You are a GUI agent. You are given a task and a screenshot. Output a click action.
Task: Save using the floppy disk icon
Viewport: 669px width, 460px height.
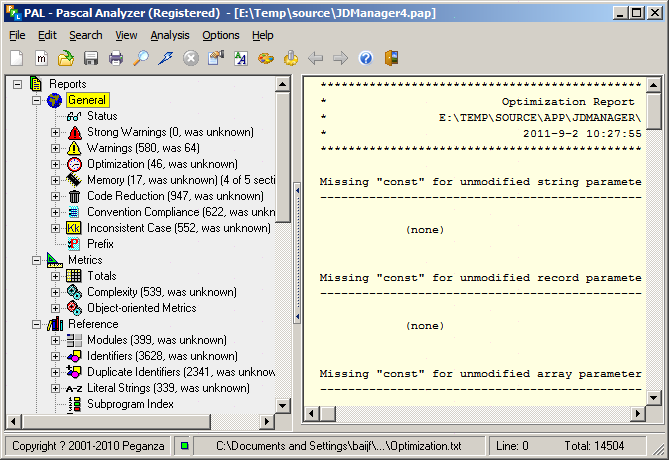coord(91,58)
